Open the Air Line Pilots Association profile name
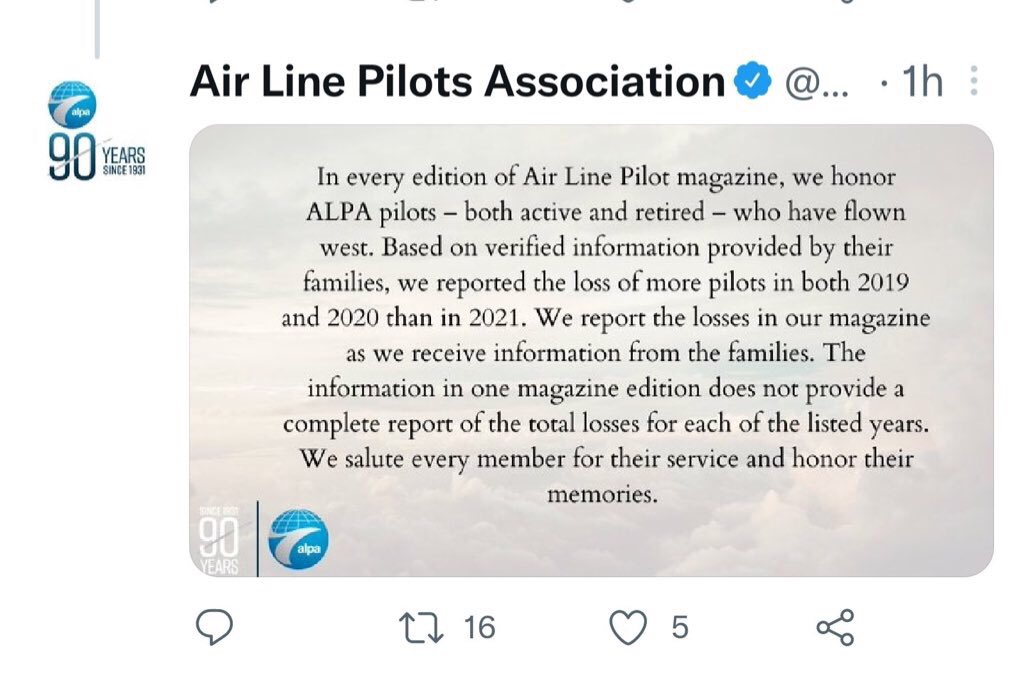The width and height of the screenshot is (1024, 683). coord(457,82)
